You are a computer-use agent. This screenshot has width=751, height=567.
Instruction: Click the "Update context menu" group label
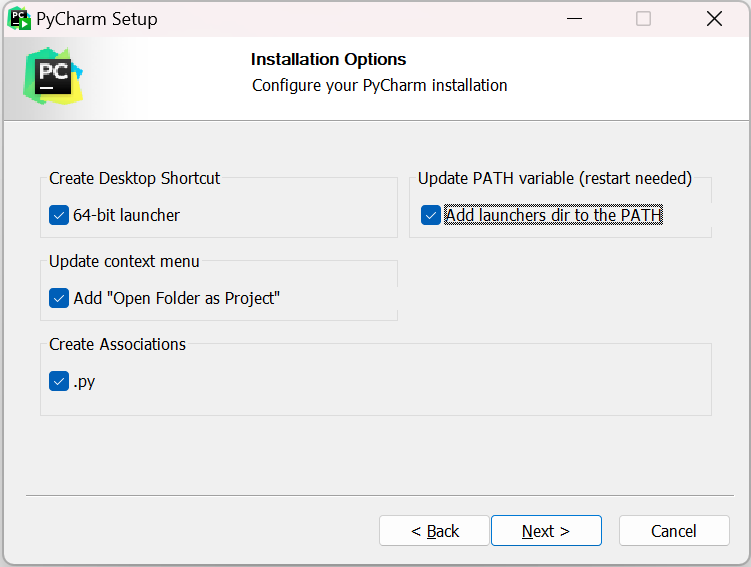pyautogui.click(x=124, y=261)
